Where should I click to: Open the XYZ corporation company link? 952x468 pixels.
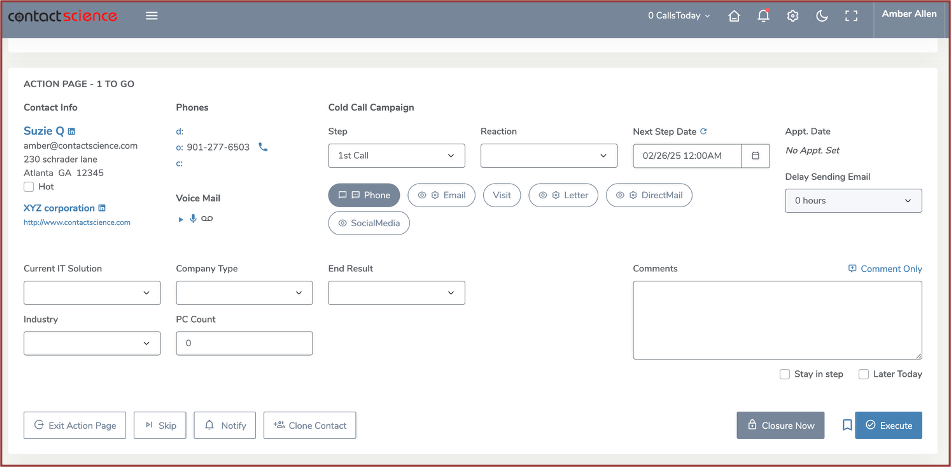coord(59,208)
